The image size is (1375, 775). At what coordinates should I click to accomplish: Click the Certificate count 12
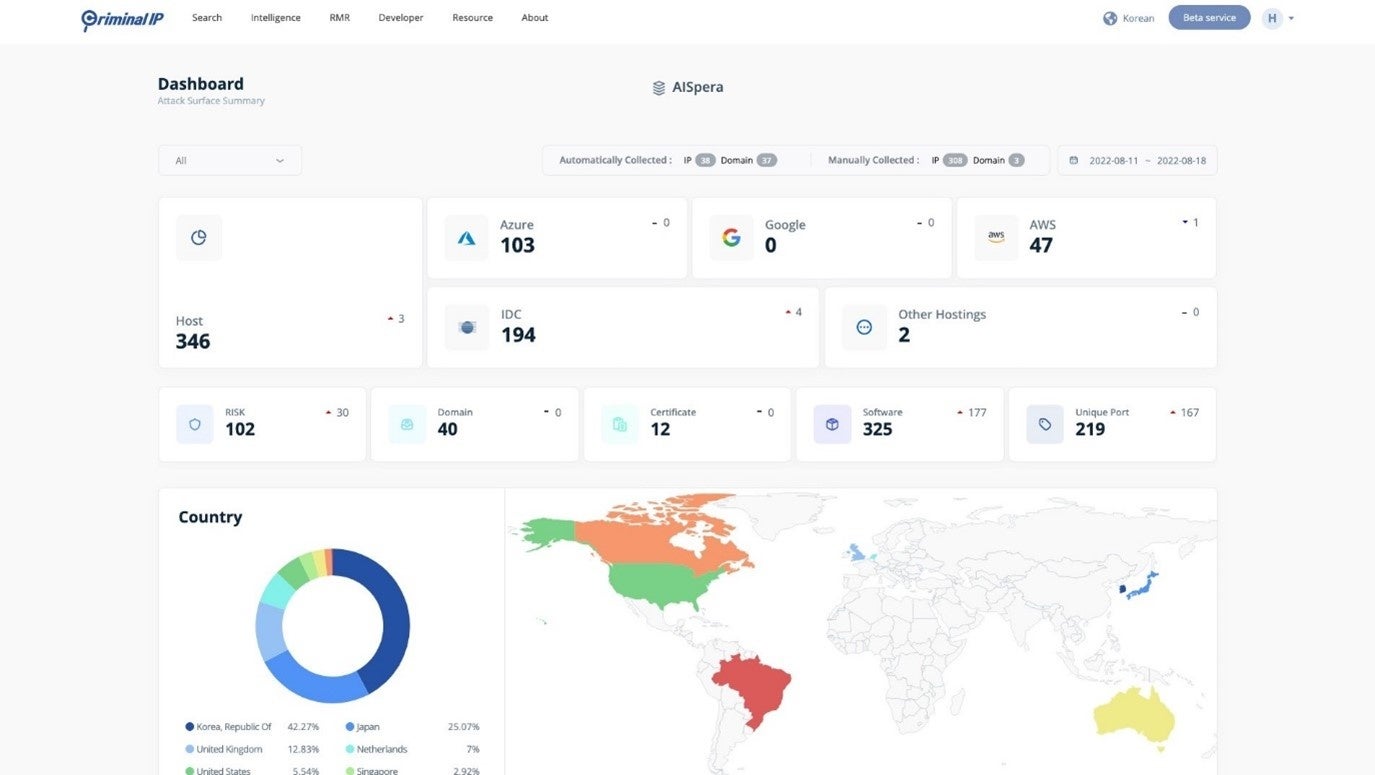[x=660, y=430]
